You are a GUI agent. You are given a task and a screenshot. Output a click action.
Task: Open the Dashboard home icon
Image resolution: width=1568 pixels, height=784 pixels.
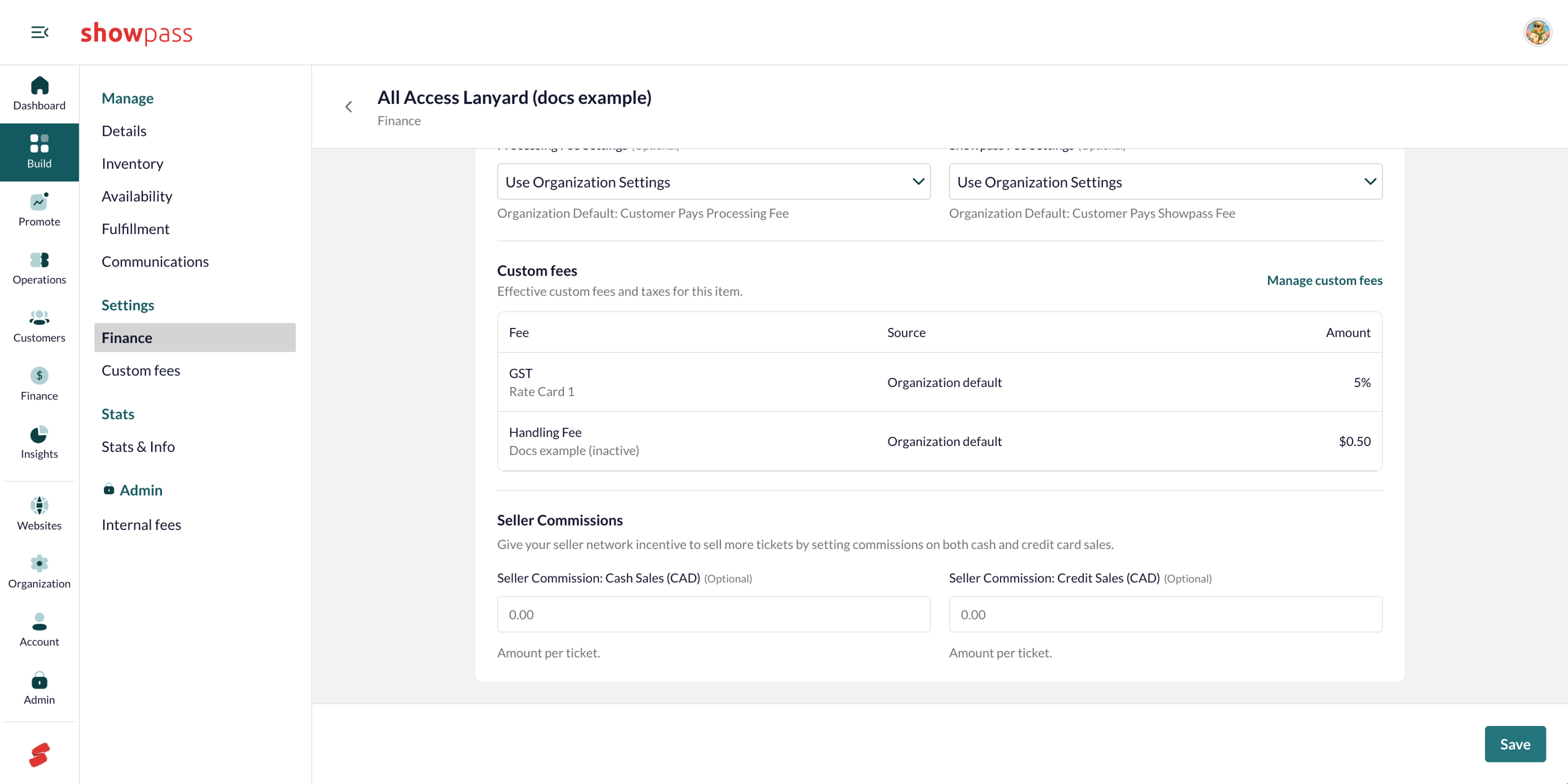[x=39, y=86]
